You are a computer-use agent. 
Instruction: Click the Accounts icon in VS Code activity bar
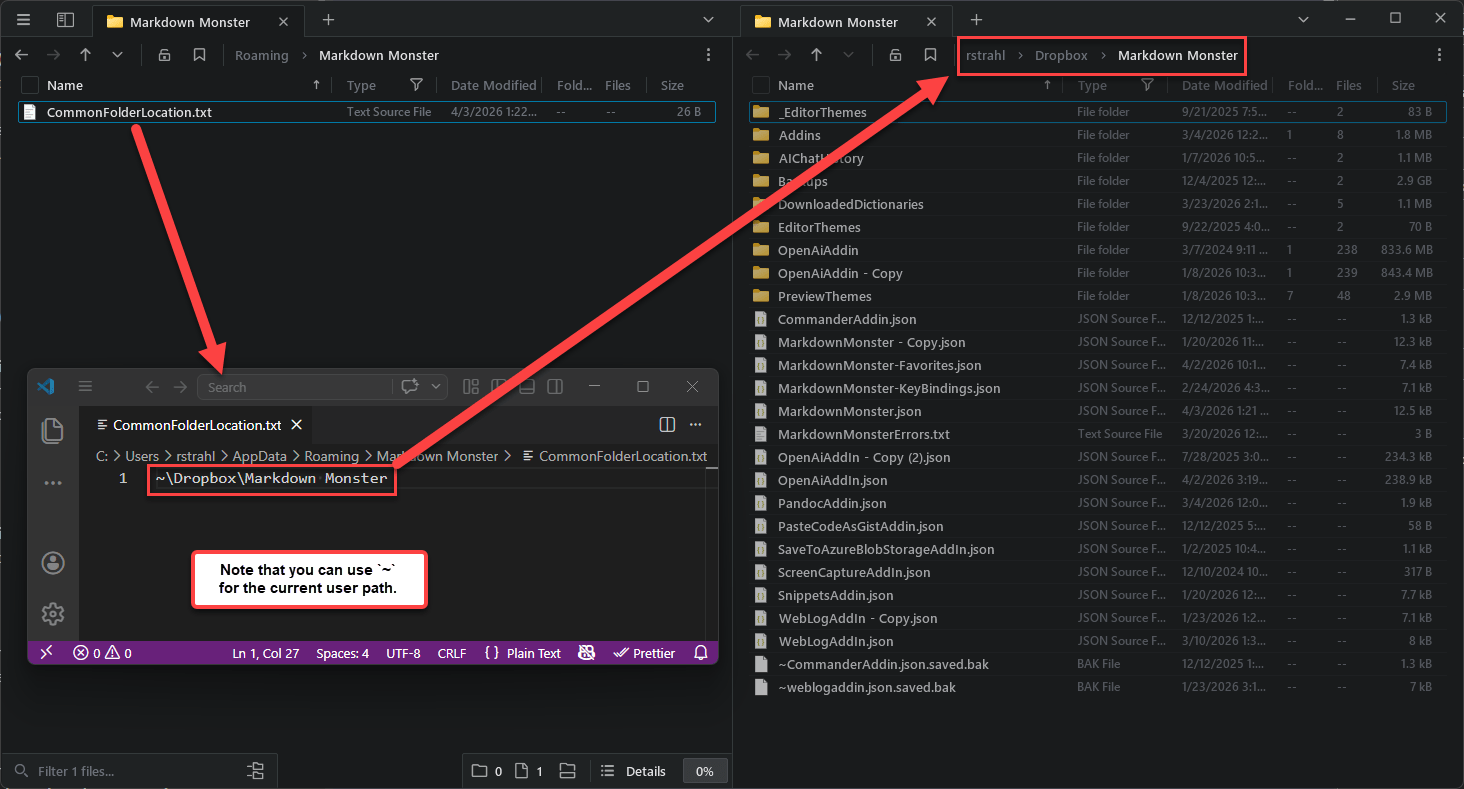(x=52, y=562)
